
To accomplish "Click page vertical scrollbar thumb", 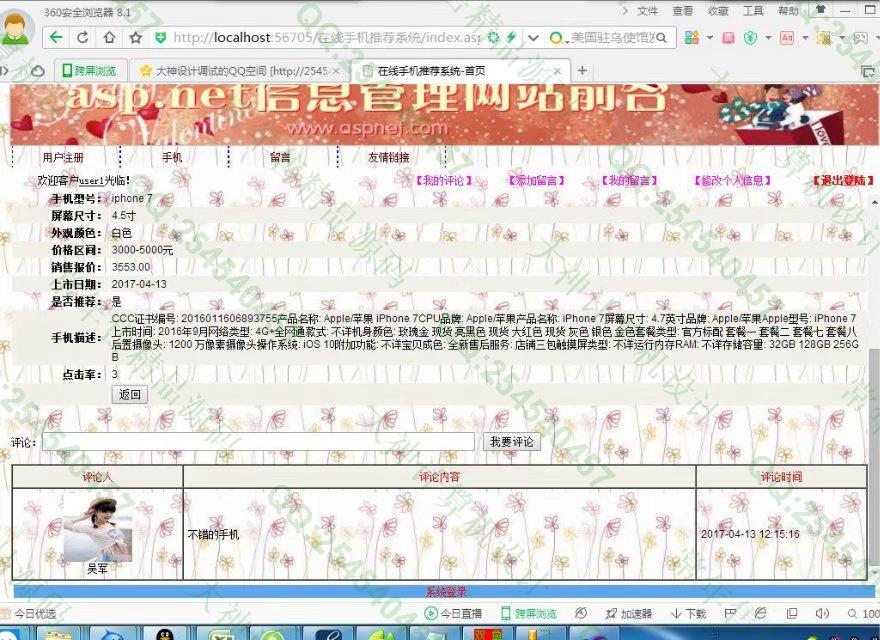I will (x=874, y=456).
